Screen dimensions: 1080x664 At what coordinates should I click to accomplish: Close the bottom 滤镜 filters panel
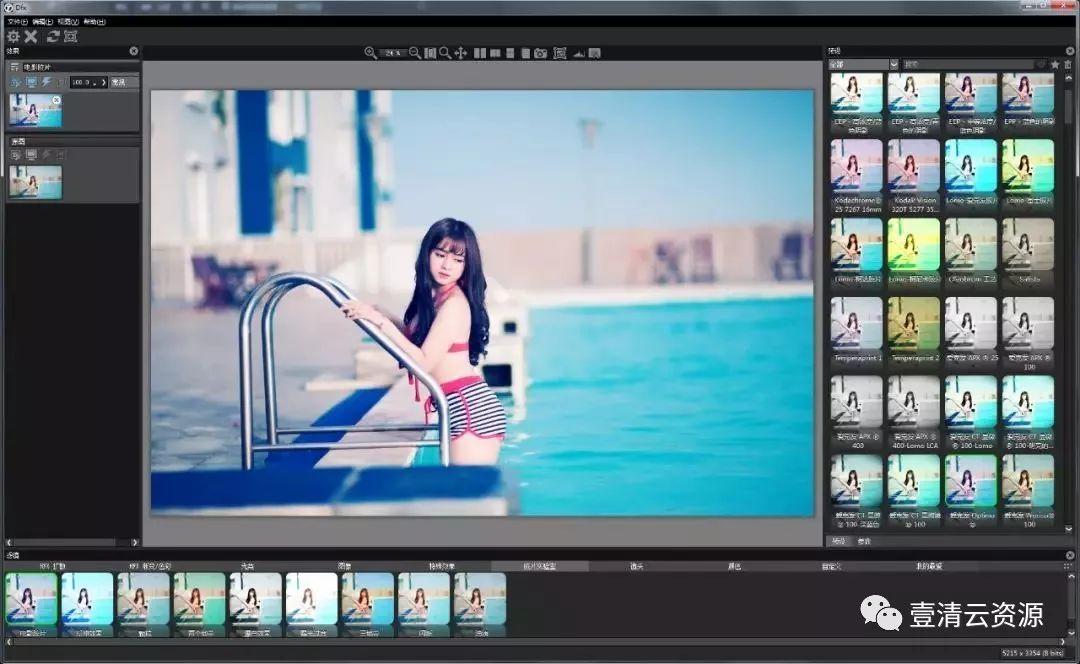(x=1070, y=555)
